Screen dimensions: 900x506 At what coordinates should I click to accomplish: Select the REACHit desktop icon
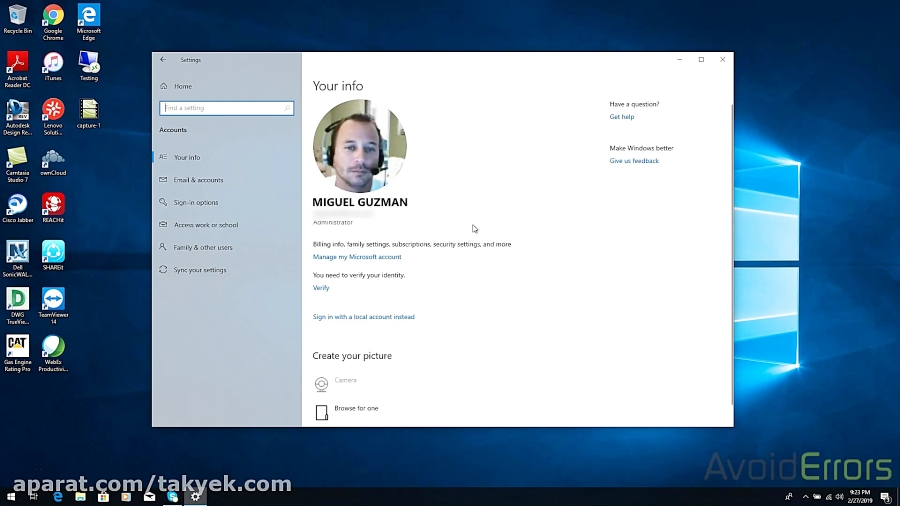53,208
